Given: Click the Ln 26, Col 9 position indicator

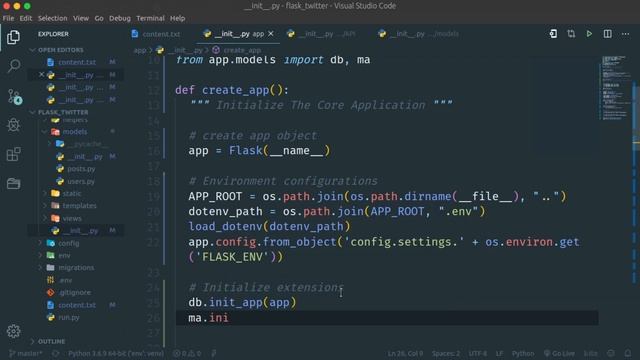Looking at the screenshot, I should click(405, 353).
